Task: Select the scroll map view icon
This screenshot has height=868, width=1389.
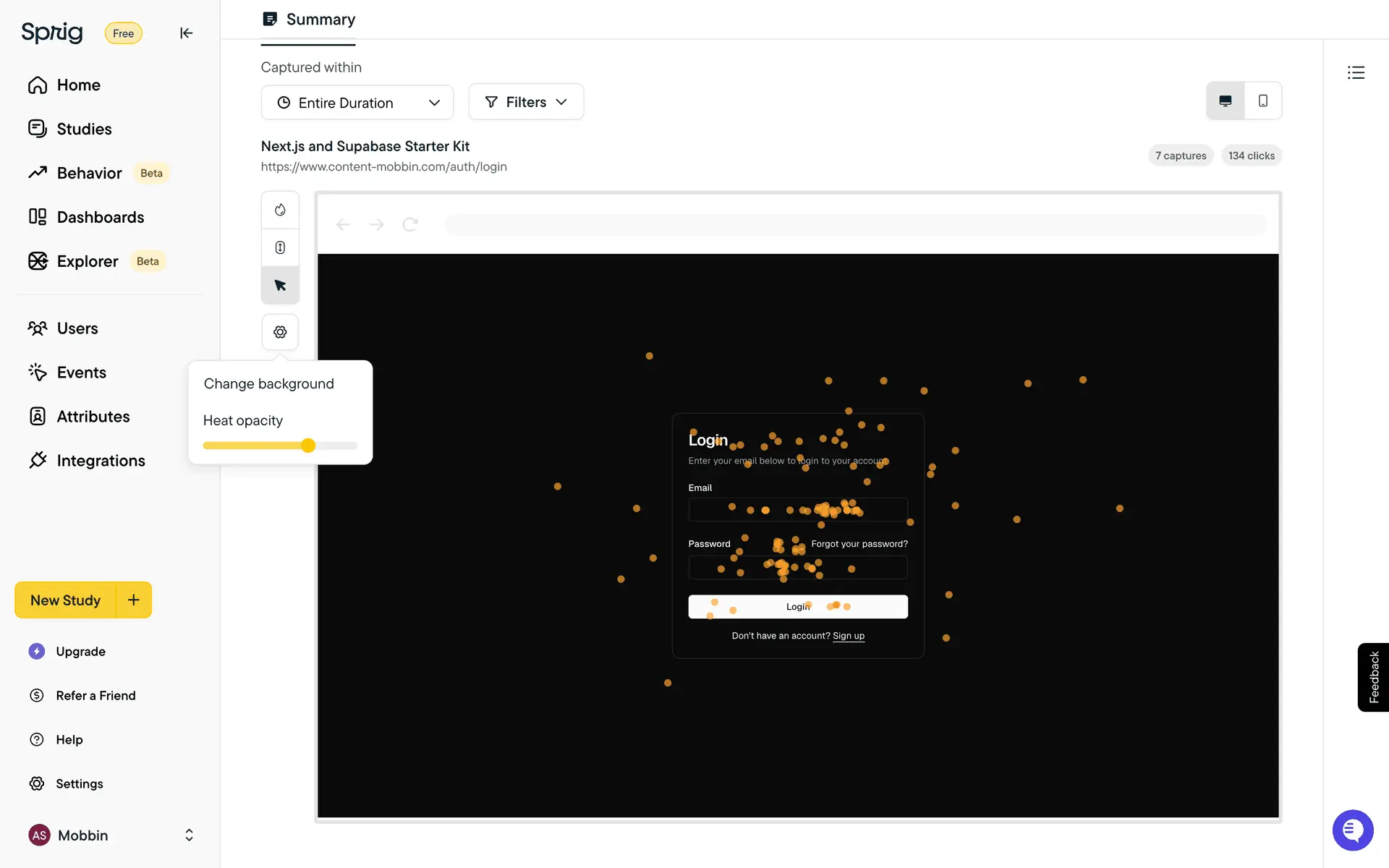Action: tap(280, 247)
